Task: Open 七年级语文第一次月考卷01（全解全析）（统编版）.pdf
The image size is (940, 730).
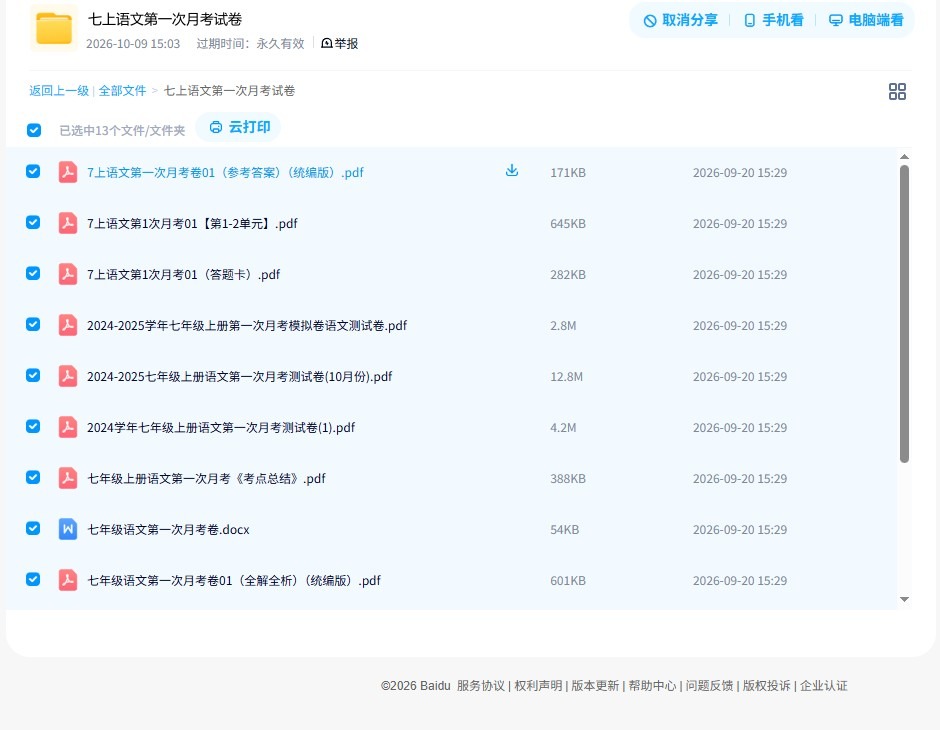Action: coord(234,580)
